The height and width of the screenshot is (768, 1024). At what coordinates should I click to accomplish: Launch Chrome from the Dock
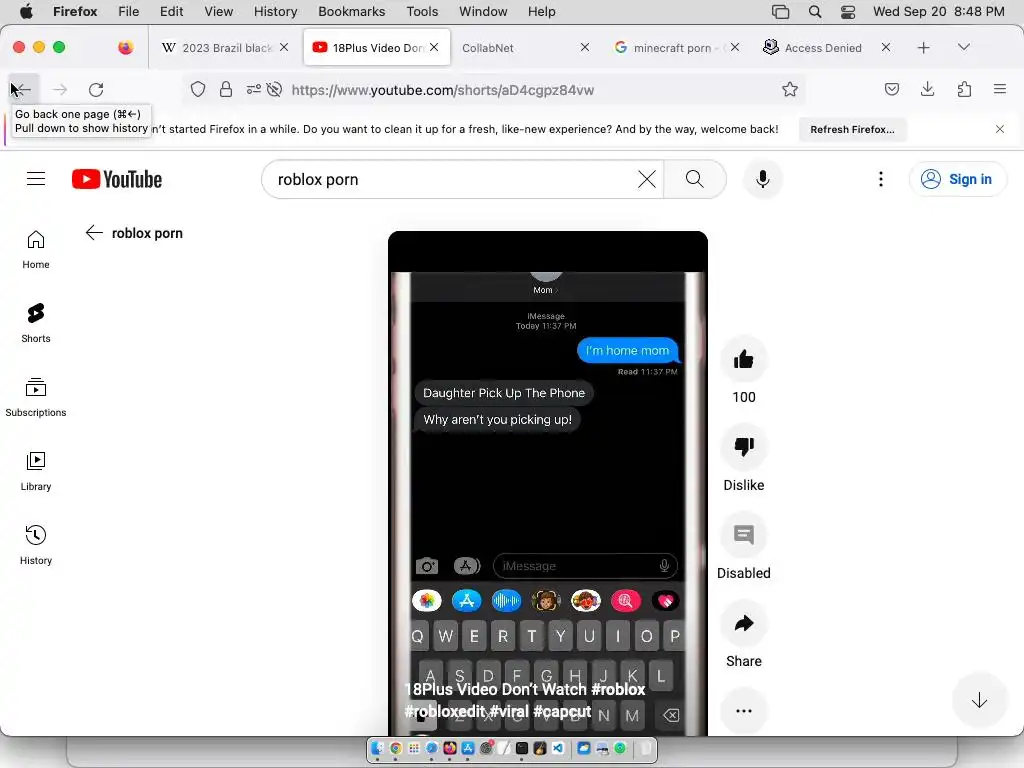pyautogui.click(x=396, y=748)
